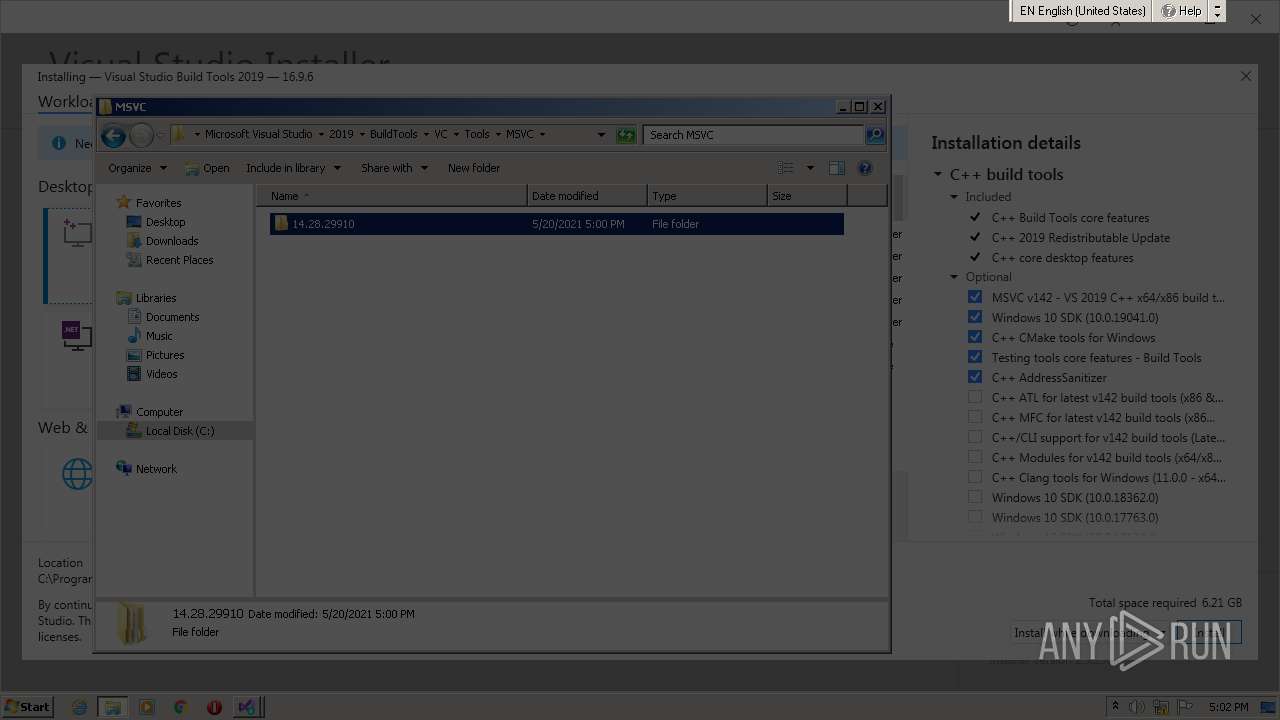Change the Explorer view layout icon

[x=786, y=168]
